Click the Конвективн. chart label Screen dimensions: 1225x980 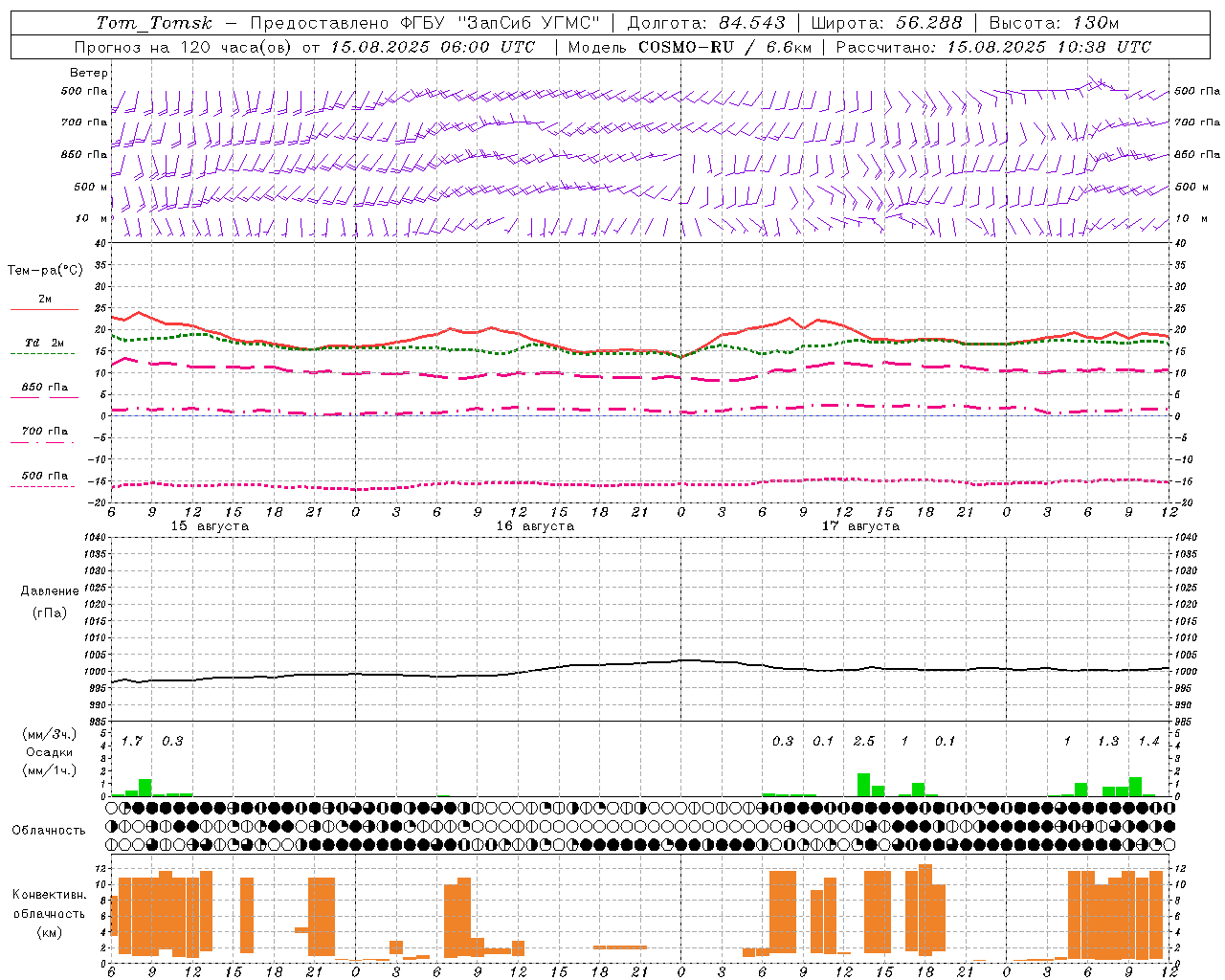tap(50, 895)
